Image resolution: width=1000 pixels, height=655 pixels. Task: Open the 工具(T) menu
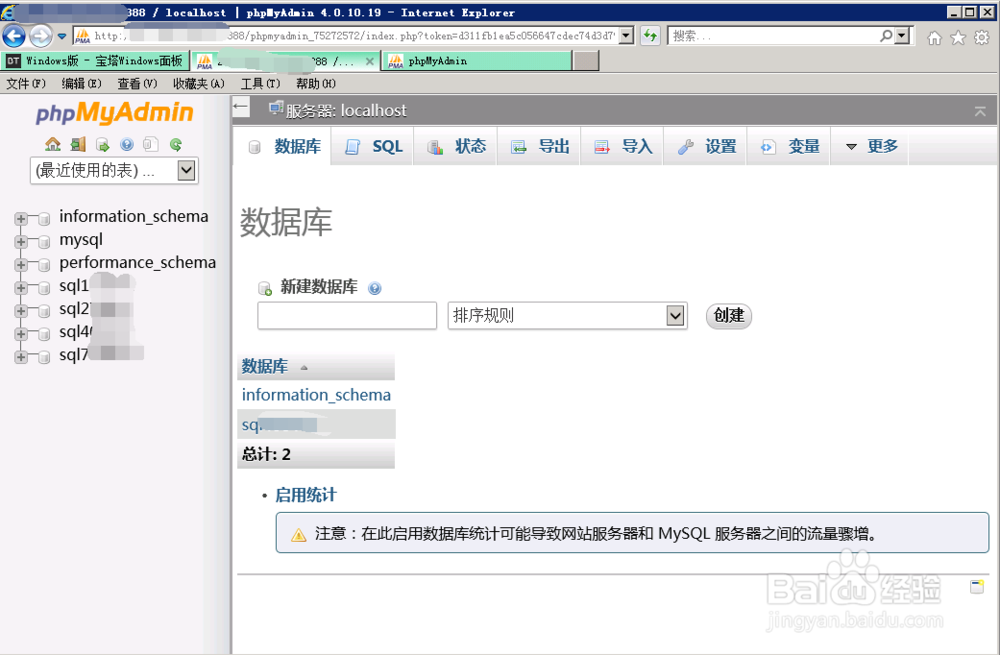pos(260,84)
